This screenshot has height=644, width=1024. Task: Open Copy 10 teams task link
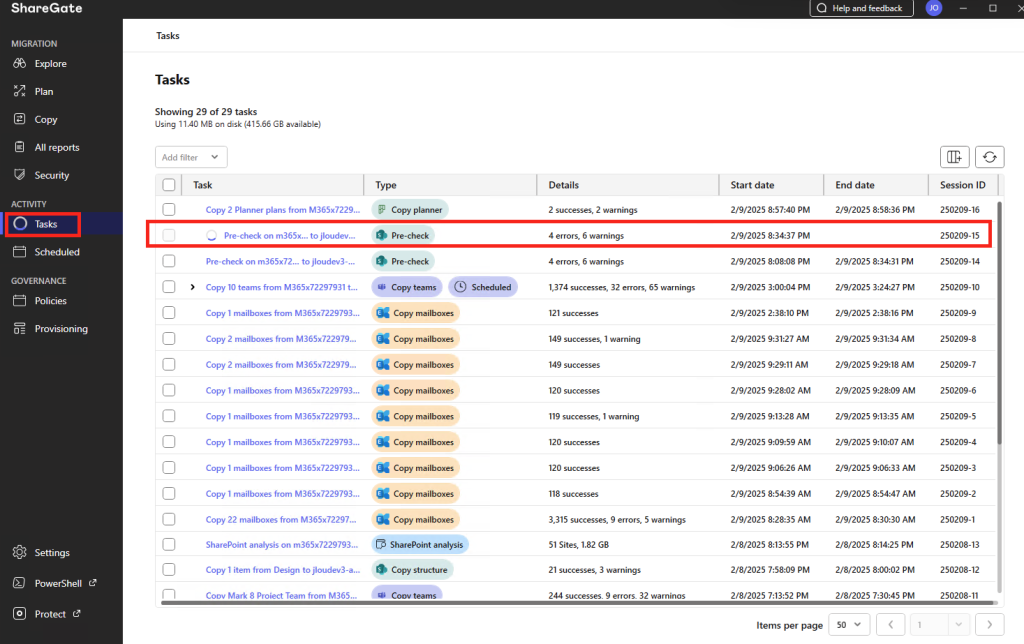tap(281, 287)
